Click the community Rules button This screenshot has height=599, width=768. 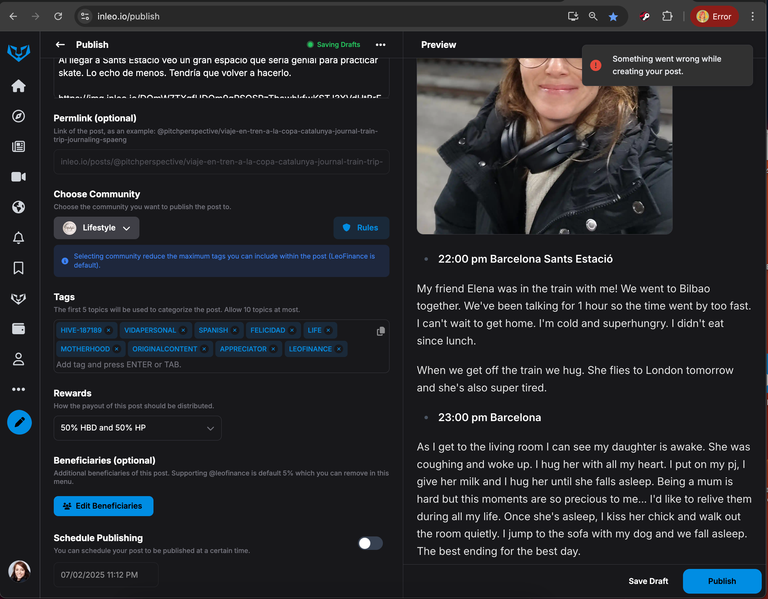point(361,228)
